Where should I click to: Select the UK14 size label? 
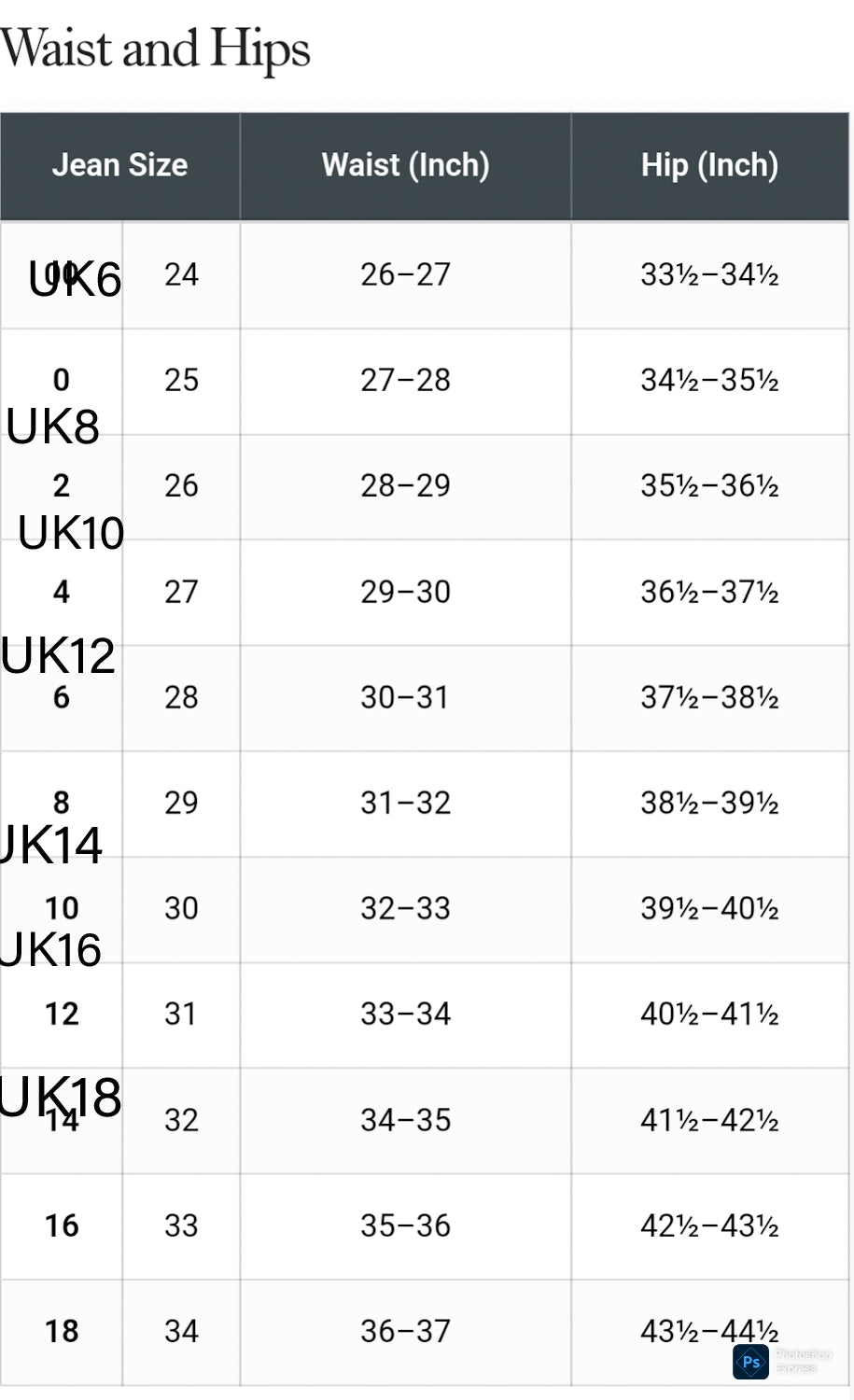coord(51,846)
